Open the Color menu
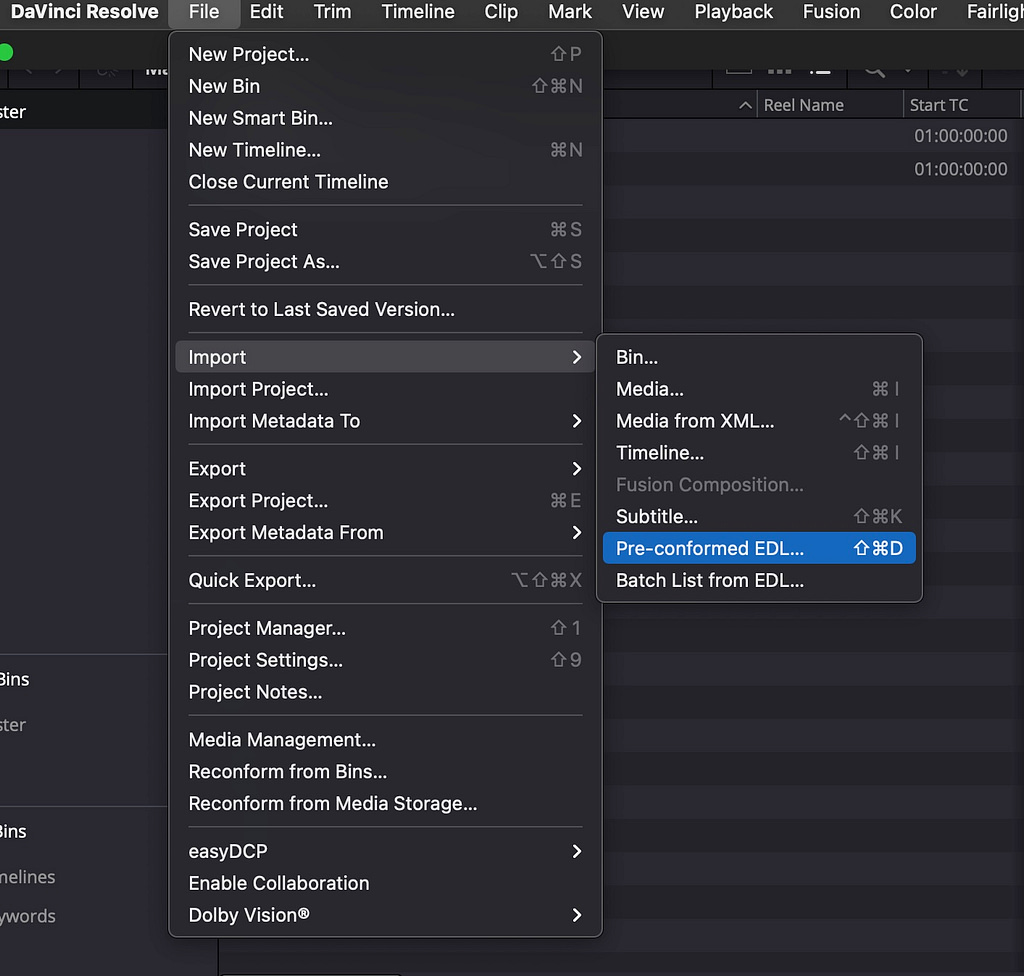Image resolution: width=1024 pixels, height=976 pixels. 913,12
